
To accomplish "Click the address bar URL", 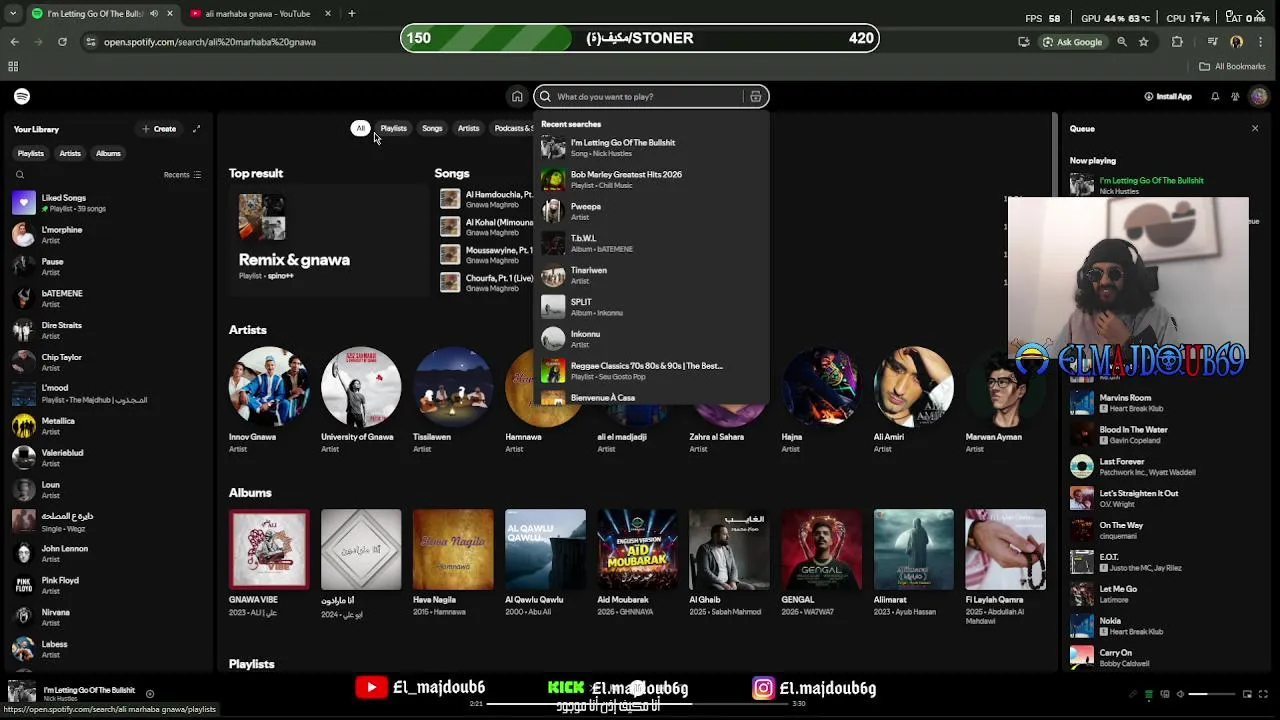I will pos(210,42).
